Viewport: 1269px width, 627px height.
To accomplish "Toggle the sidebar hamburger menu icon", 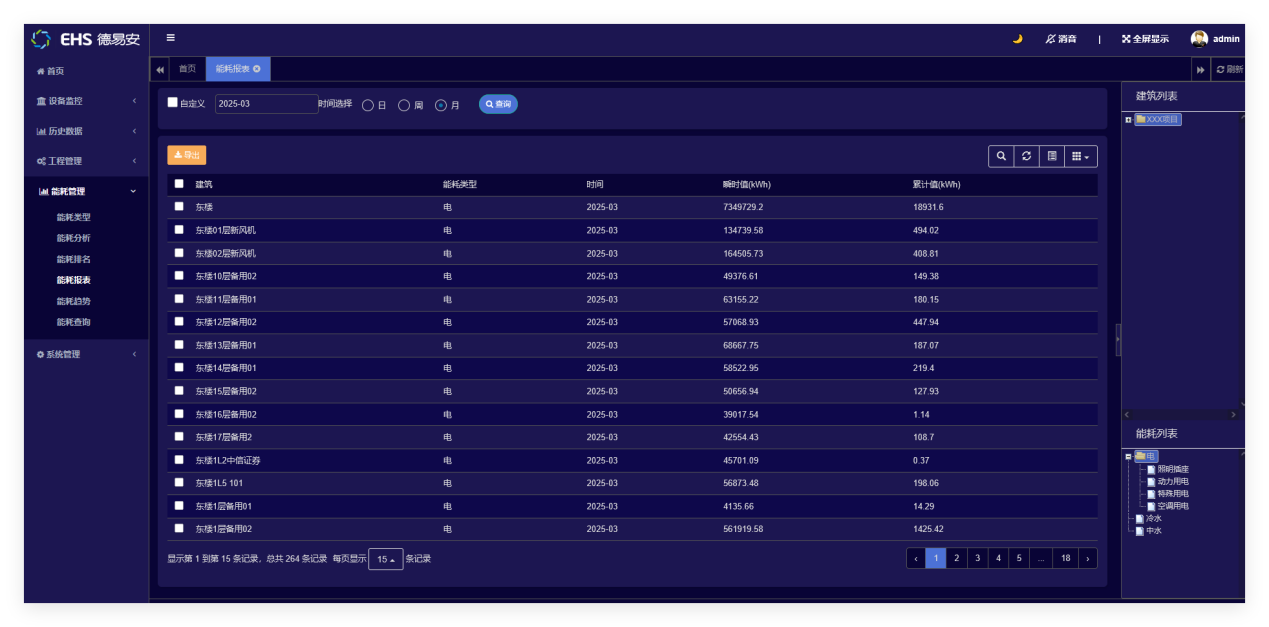I will tap(170, 38).
